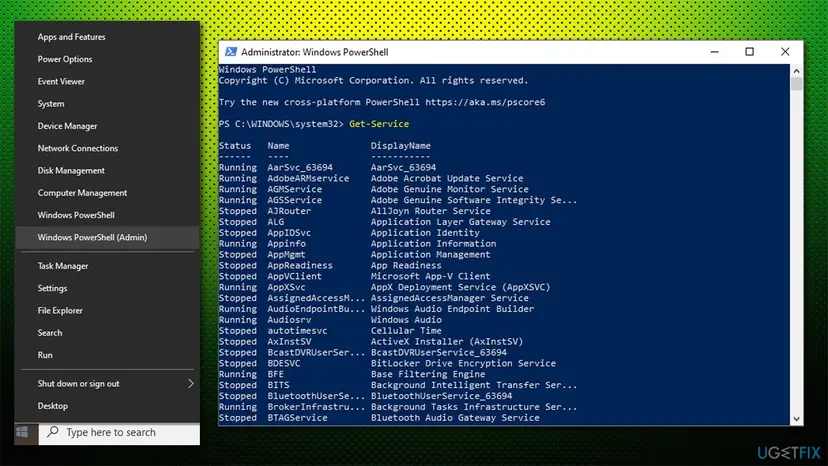Click ActiveX Installer (AxInstSV) text
The height and width of the screenshot is (466, 828).
click(447, 341)
